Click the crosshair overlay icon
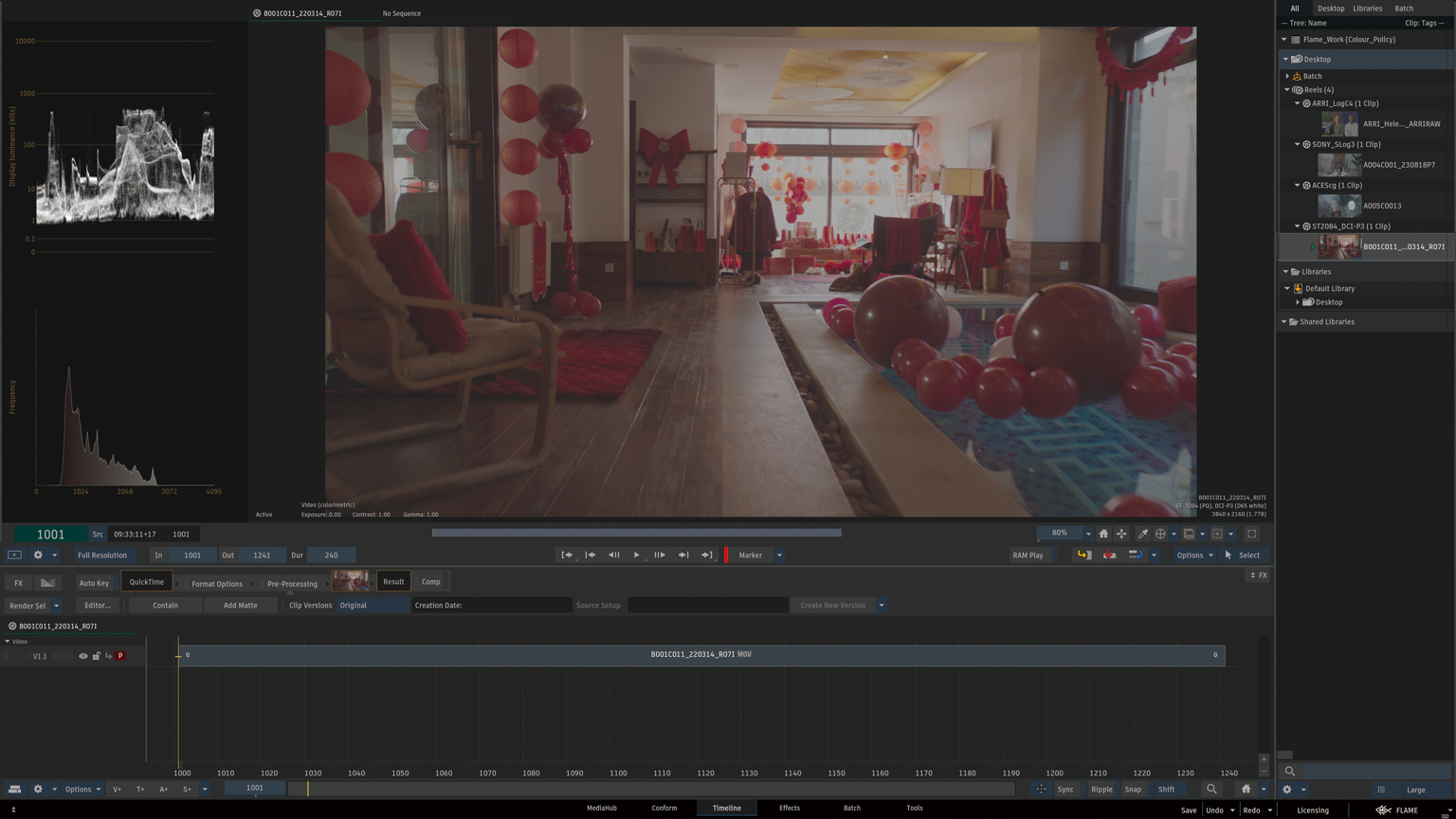This screenshot has height=819, width=1456. click(x=1160, y=534)
